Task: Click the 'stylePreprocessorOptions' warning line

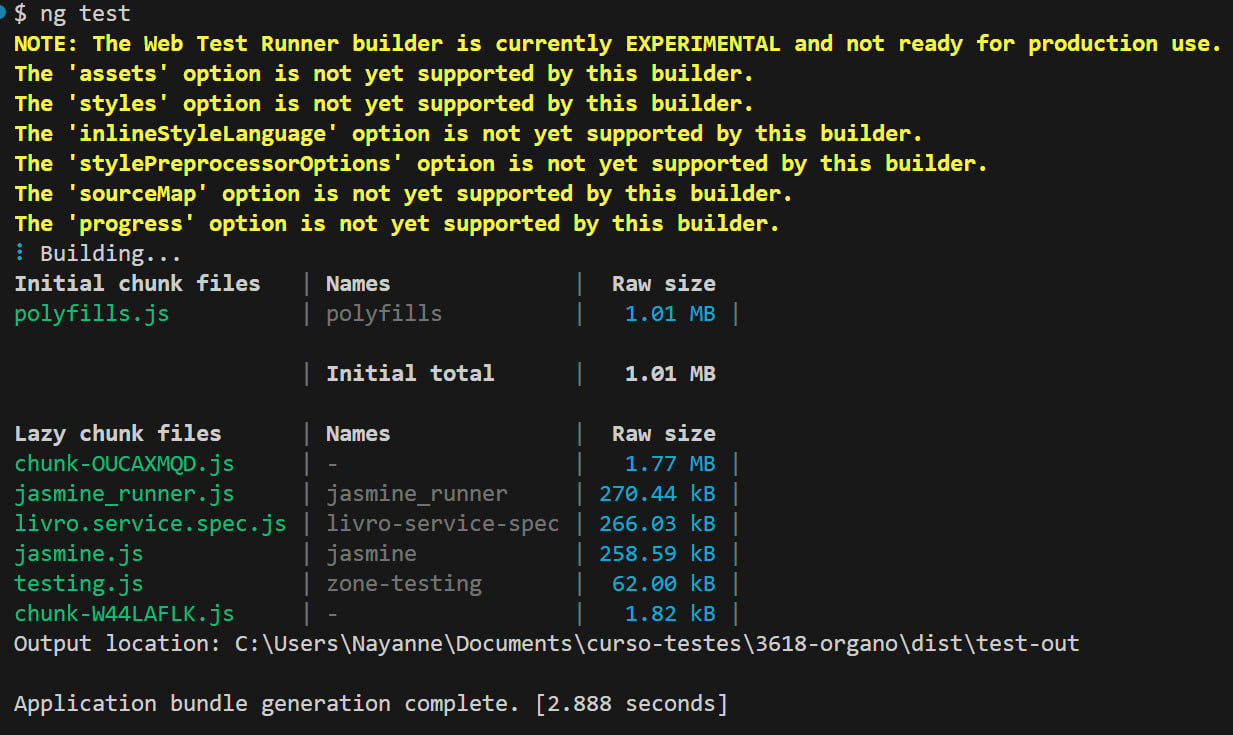Action: (x=501, y=164)
